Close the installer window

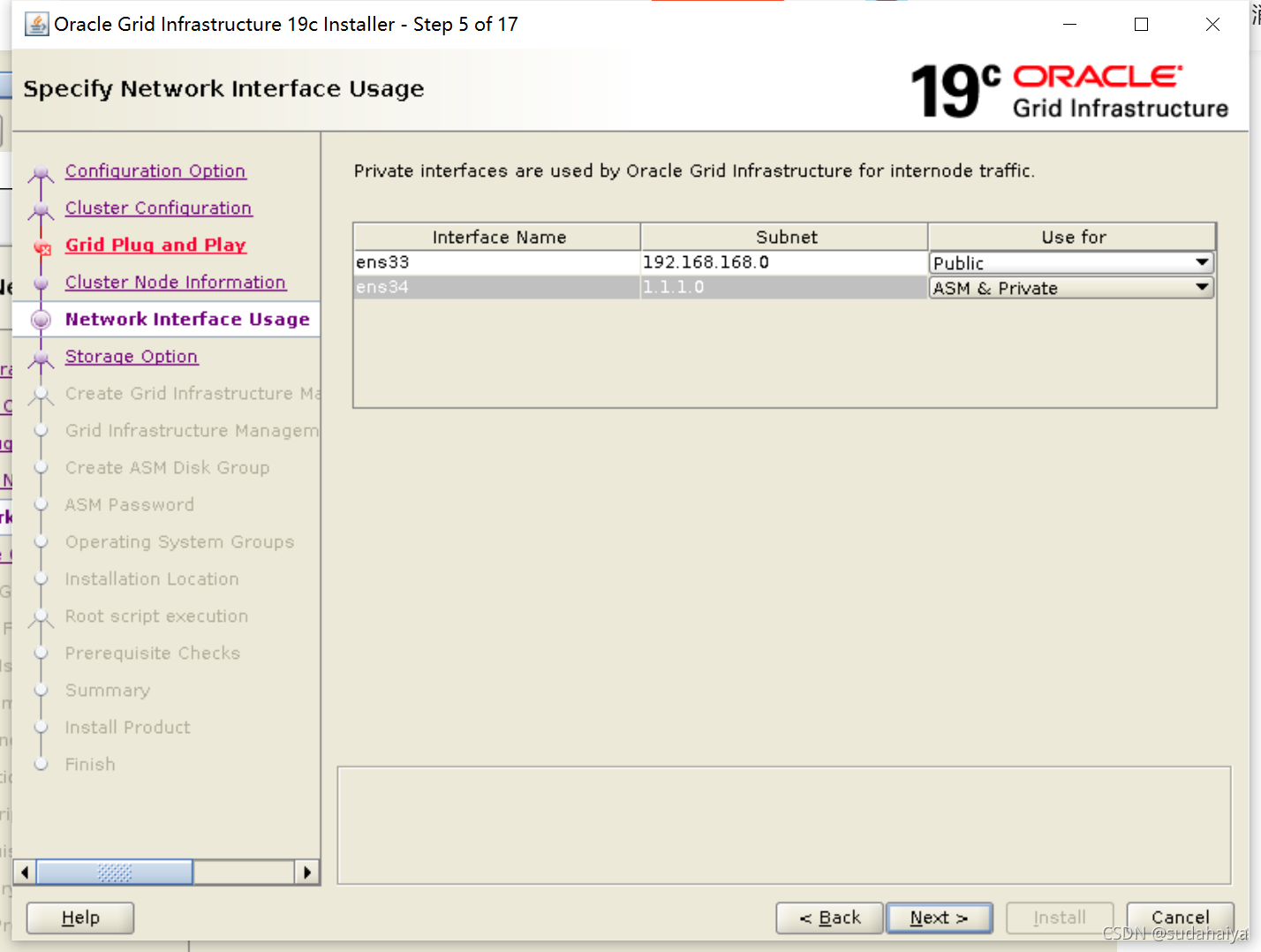click(1212, 25)
